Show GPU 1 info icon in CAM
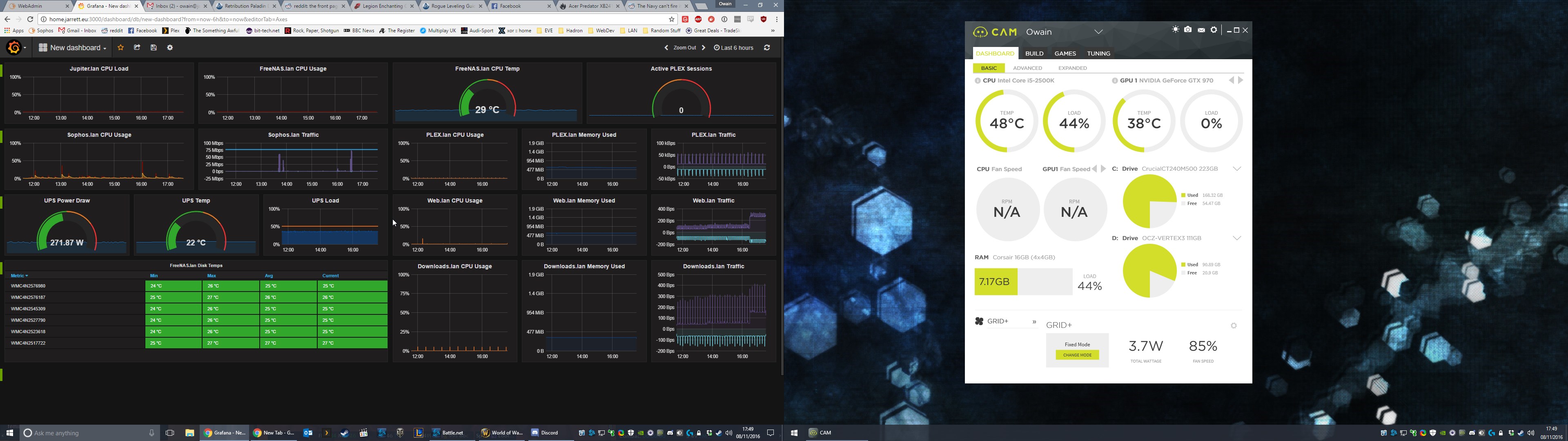Viewport: 1568px width, 441px height. pyautogui.click(x=1114, y=80)
